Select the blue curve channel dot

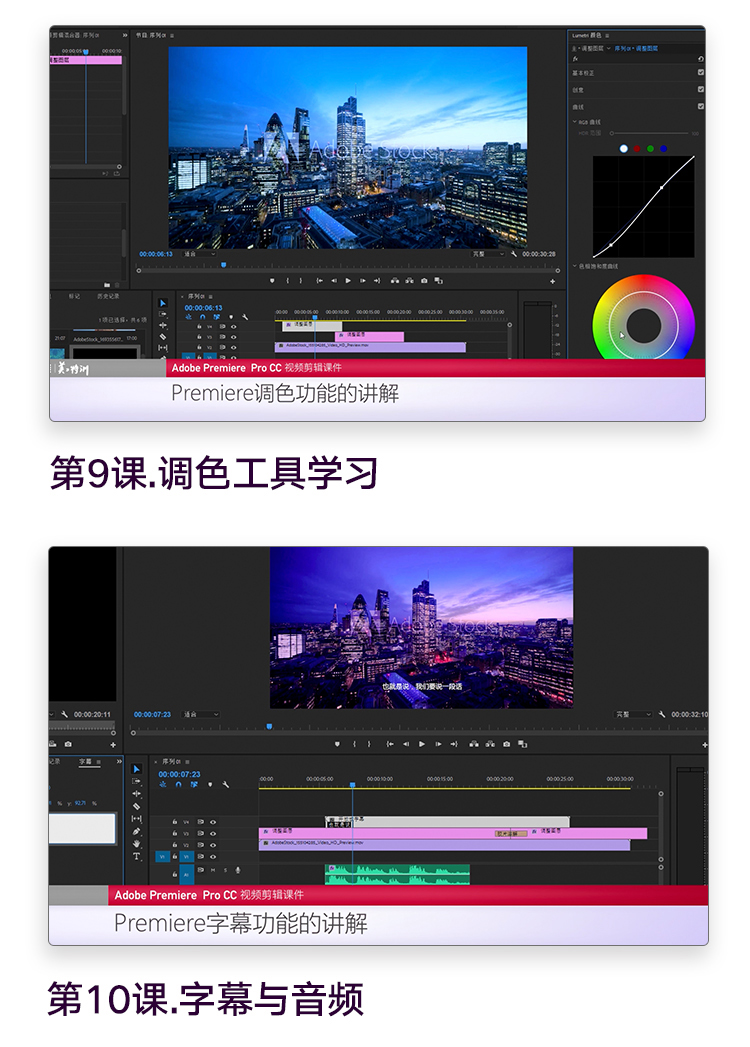tap(663, 148)
